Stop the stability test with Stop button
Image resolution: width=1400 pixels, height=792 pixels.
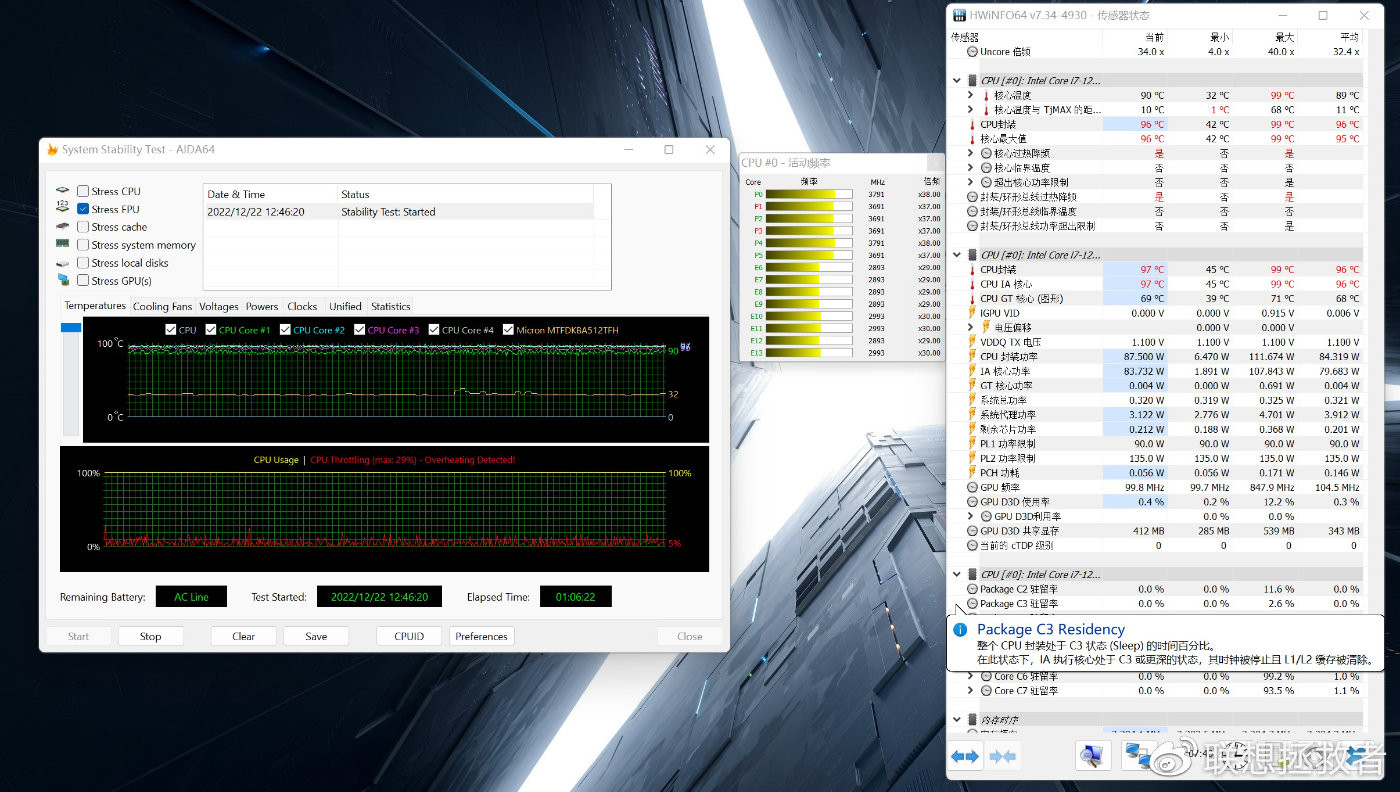click(x=151, y=636)
